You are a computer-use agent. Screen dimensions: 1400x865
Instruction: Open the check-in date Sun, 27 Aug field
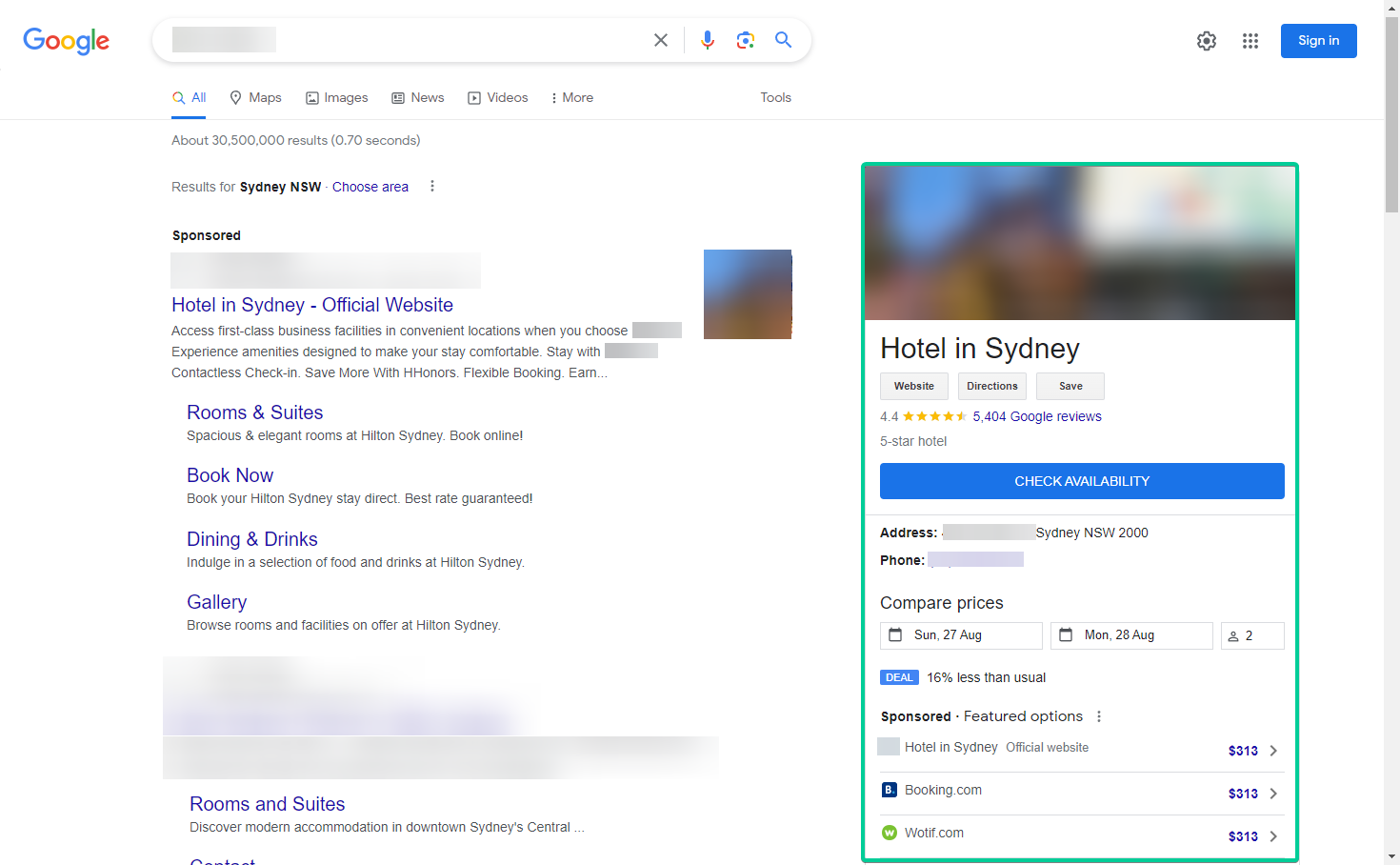961,635
